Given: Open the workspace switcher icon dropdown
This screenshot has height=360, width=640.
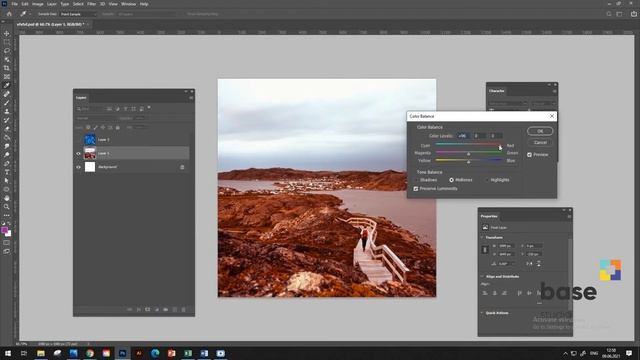Looking at the screenshot, I should 619,14.
